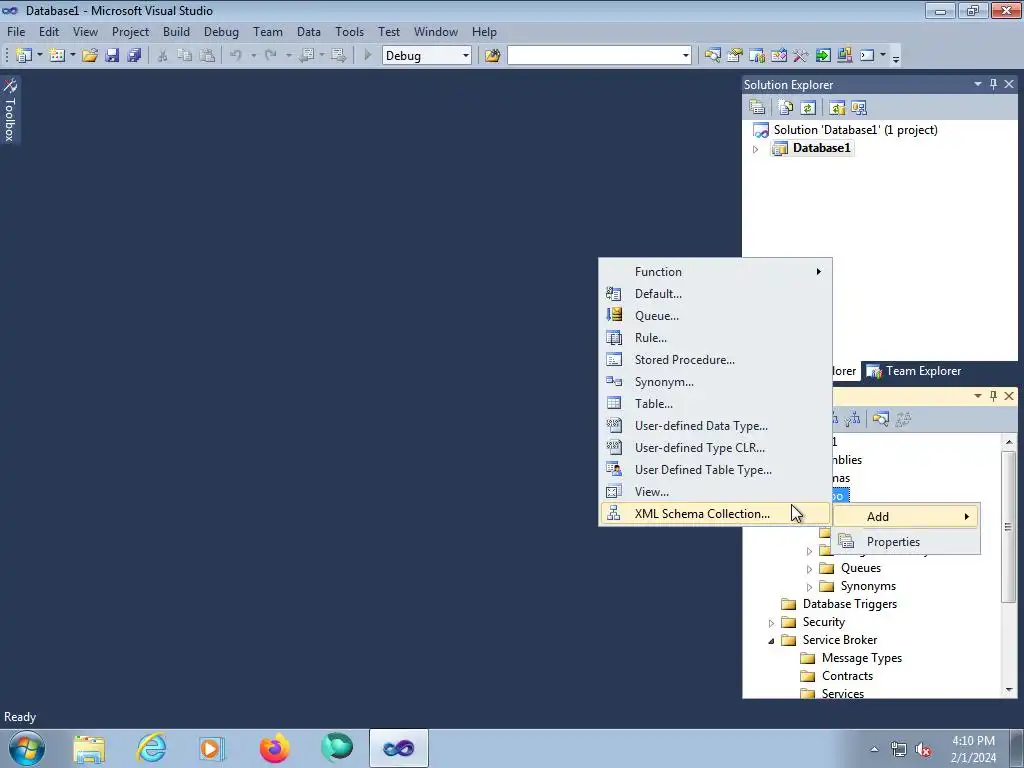Image resolution: width=1024 pixels, height=768 pixels.
Task: Click the Save All toolbar icon
Action: pyautogui.click(x=134, y=56)
